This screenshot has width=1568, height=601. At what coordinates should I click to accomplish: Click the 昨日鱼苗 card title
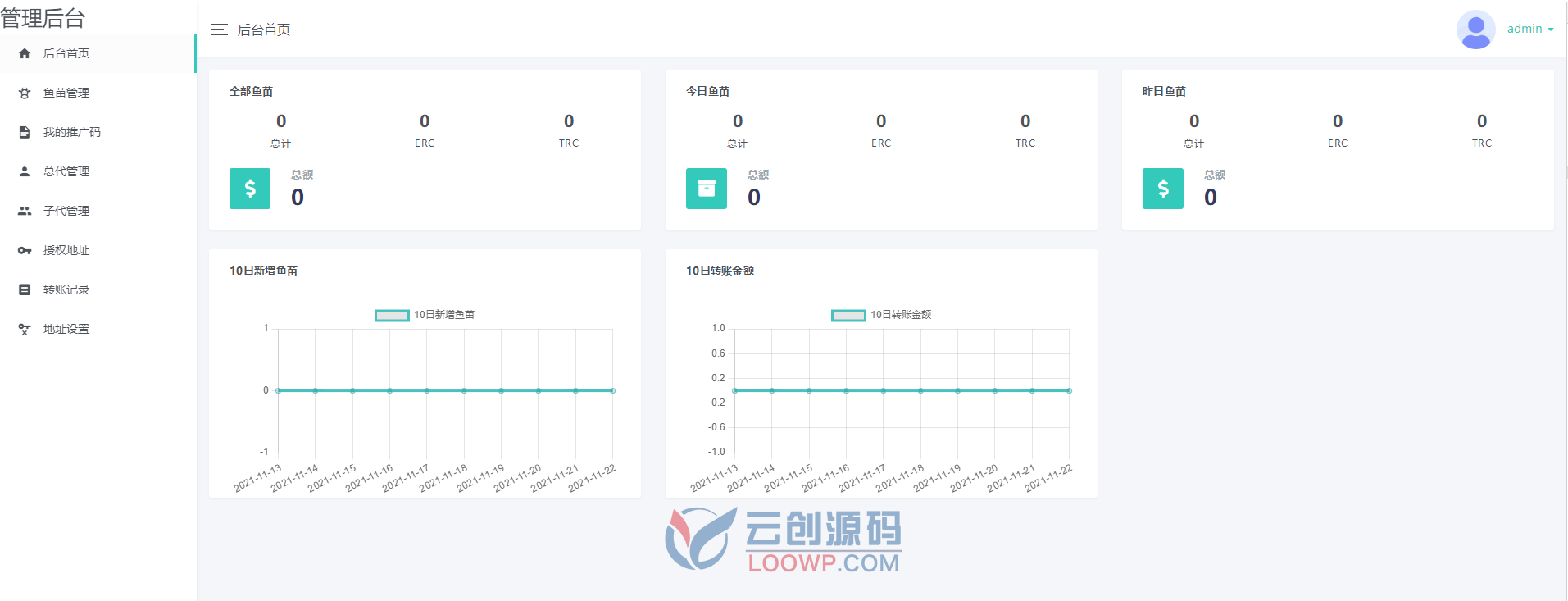[1165, 91]
